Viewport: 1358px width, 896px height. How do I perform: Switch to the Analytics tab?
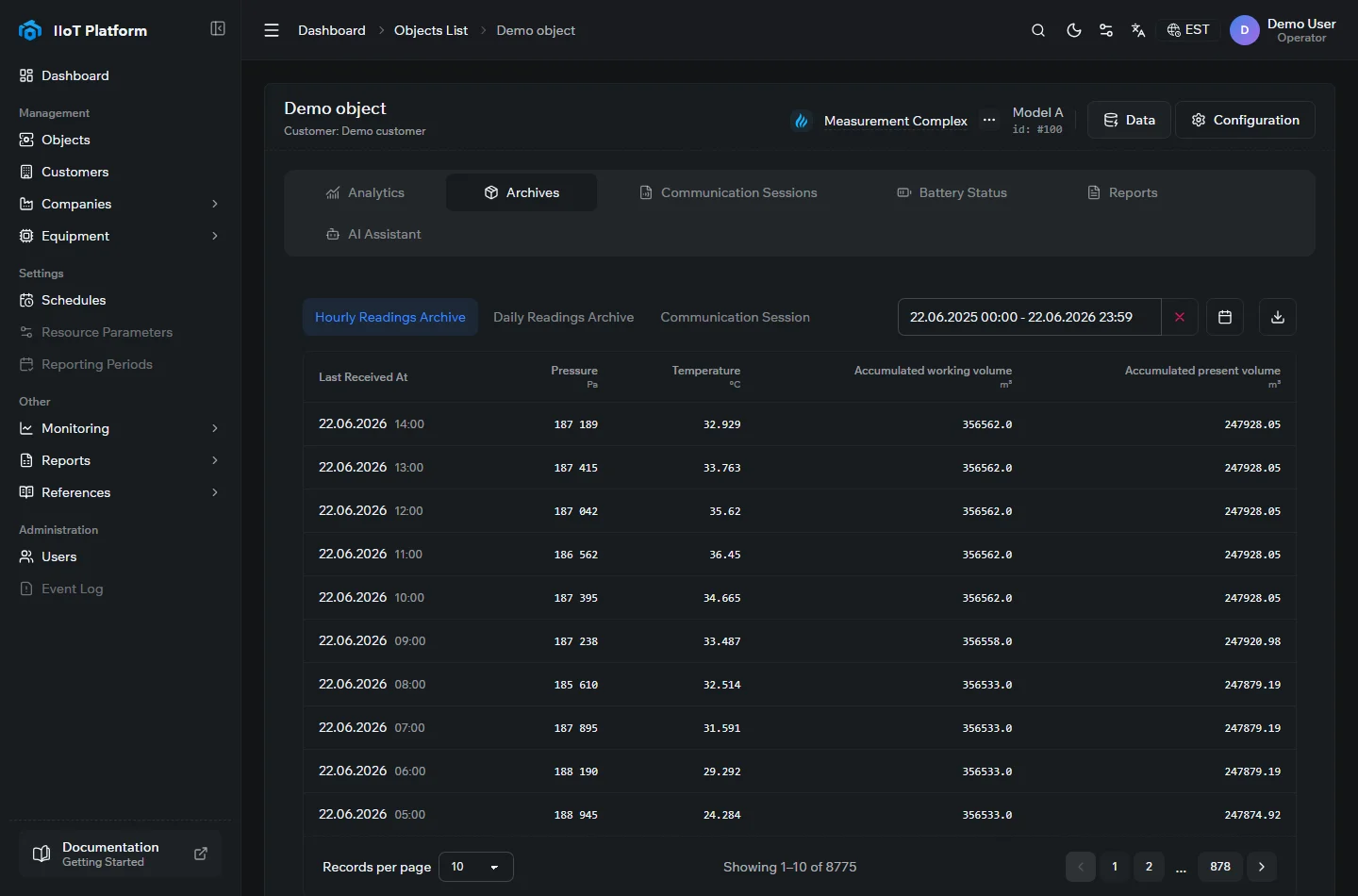365,192
